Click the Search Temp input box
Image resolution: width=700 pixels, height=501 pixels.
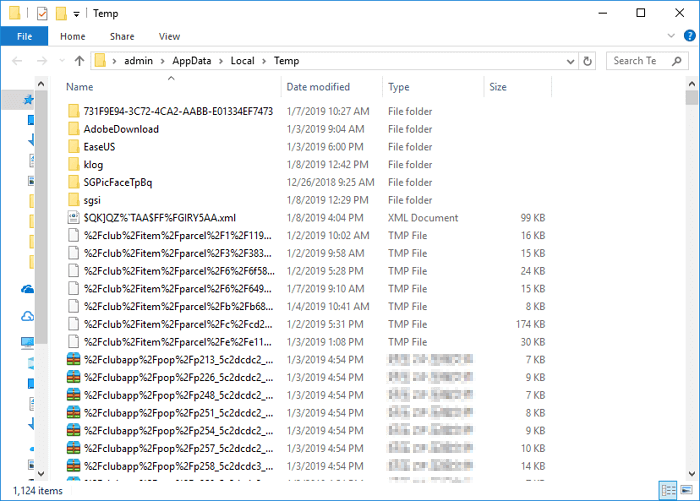pyautogui.click(x=636, y=61)
